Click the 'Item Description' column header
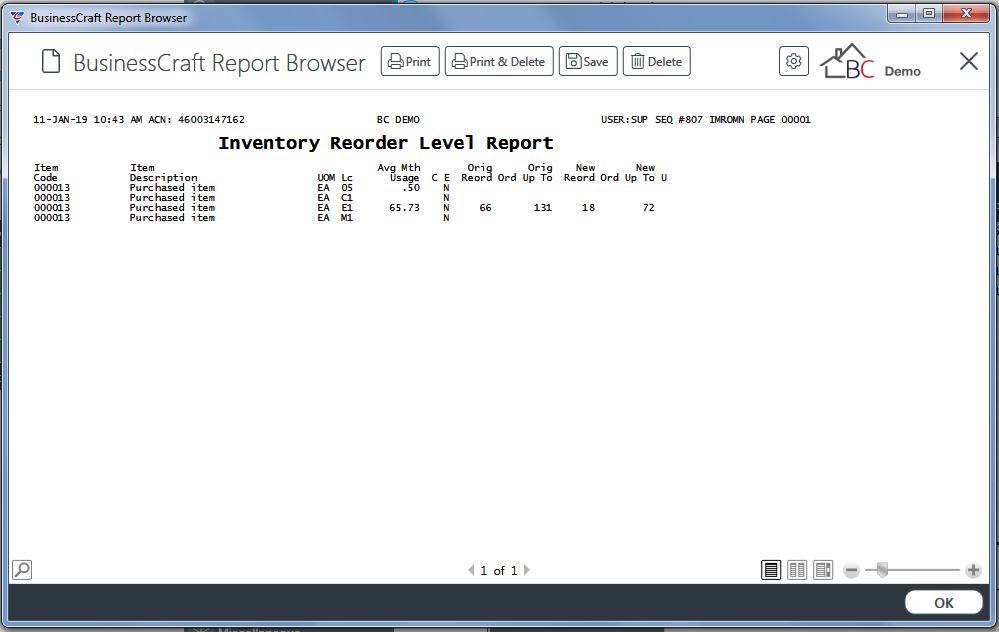 pyautogui.click(x=164, y=173)
